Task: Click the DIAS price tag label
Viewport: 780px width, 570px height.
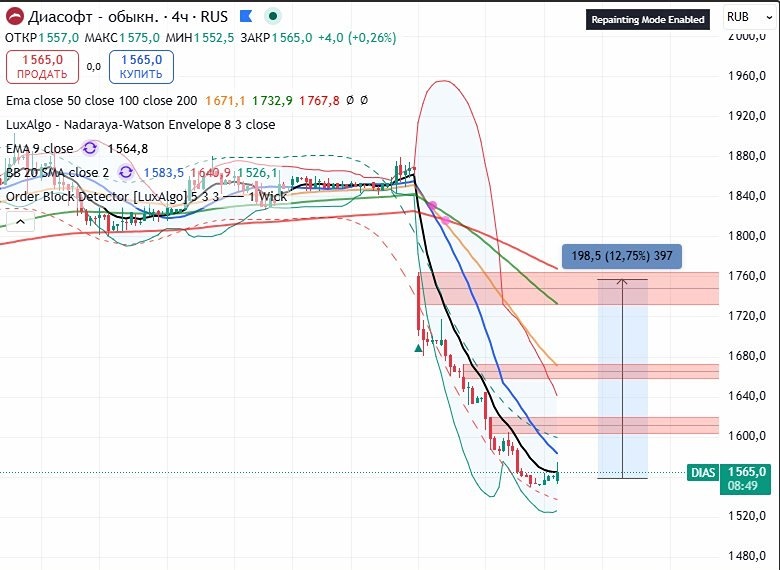Action: tap(703, 472)
